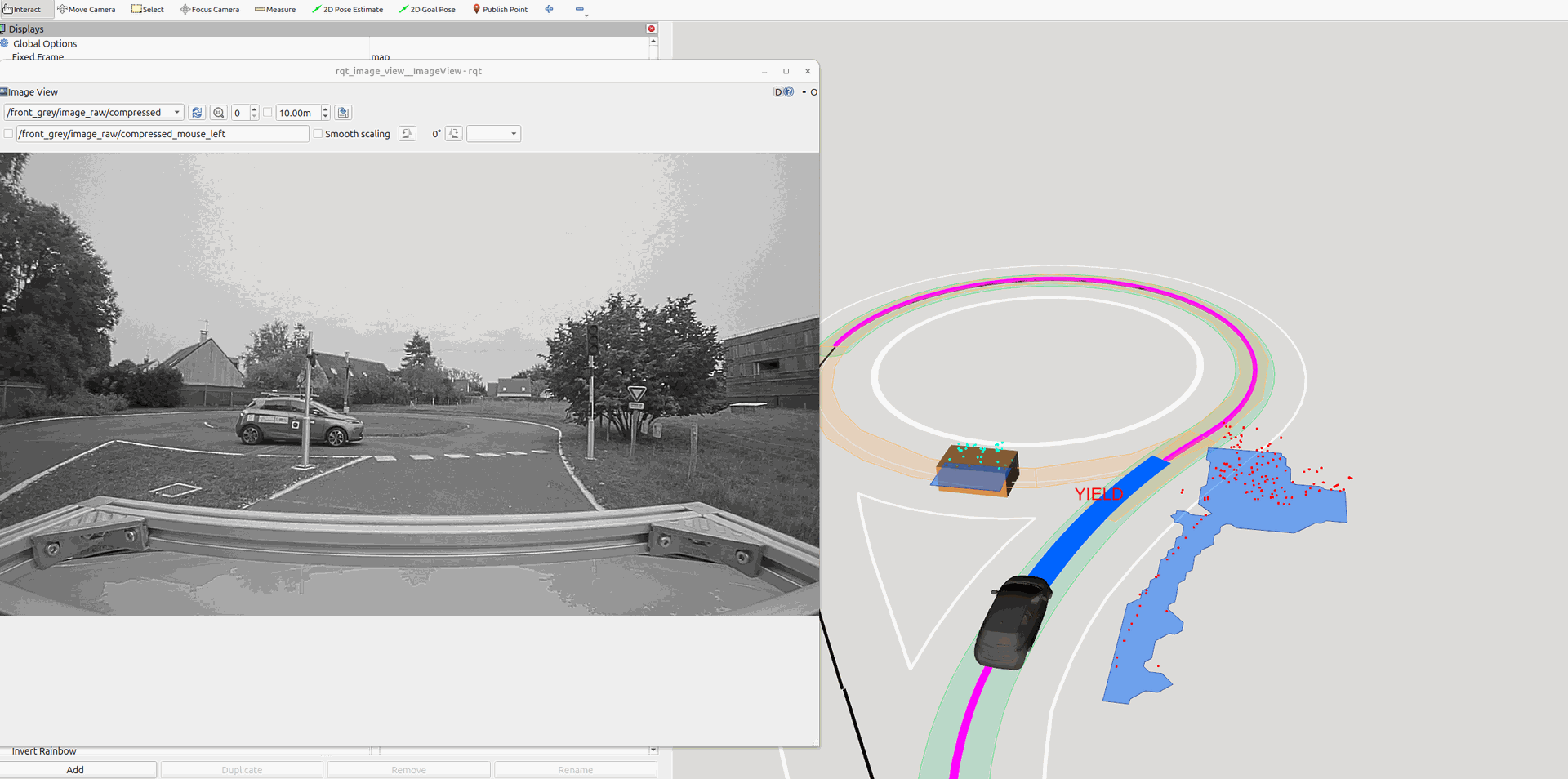Check the box beside the 10.00m field
This screenshot has width=1568, height=779.
coord(267,113)
